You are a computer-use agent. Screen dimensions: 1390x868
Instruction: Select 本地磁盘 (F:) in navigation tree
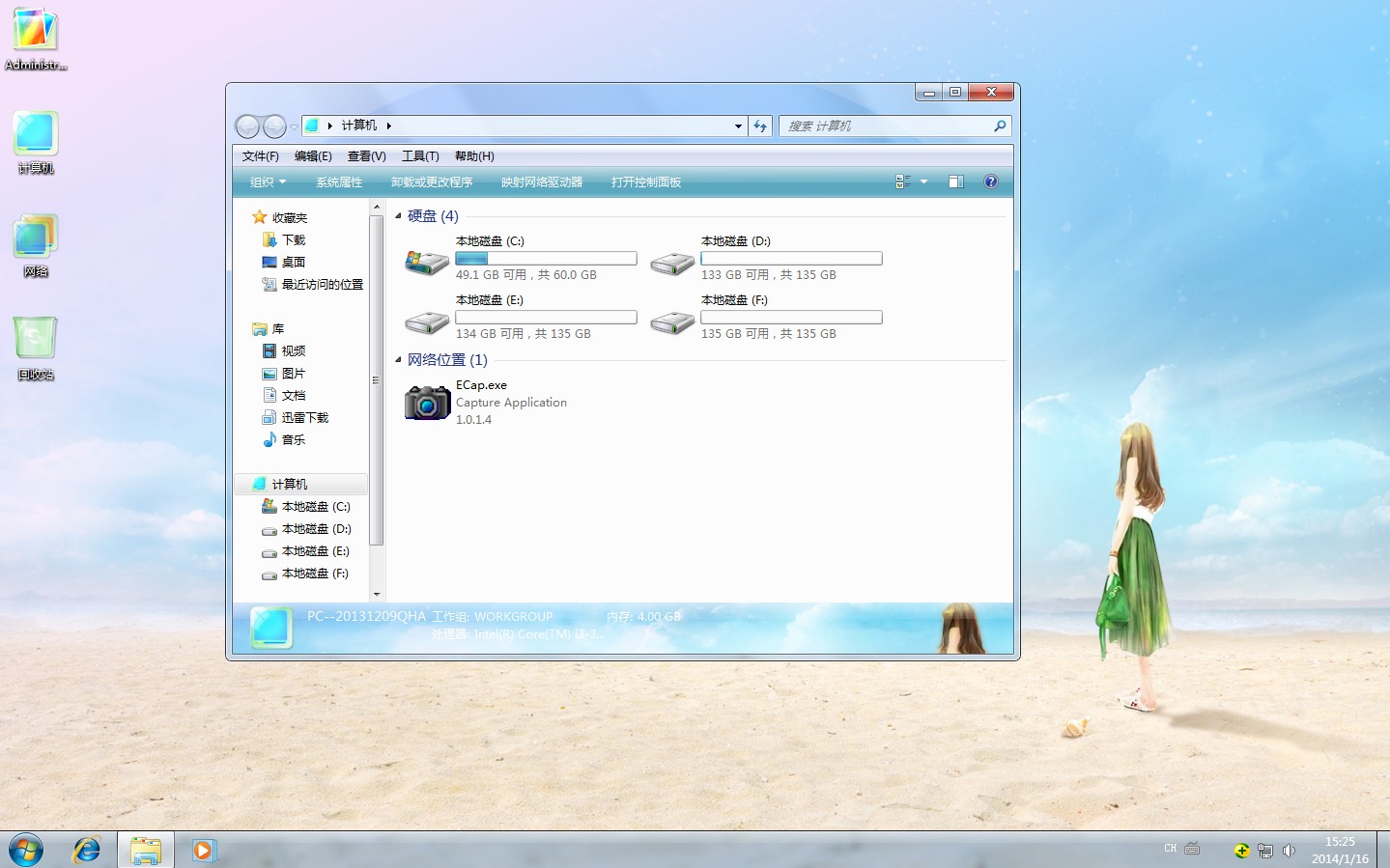coord(306,573)
